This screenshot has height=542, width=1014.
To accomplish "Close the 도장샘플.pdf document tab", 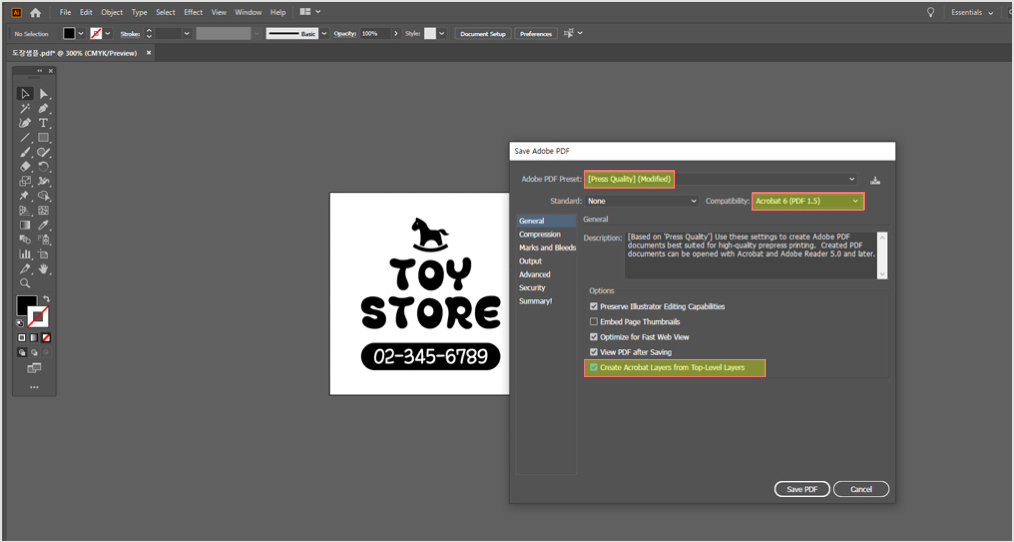I will tap(149, 53).
